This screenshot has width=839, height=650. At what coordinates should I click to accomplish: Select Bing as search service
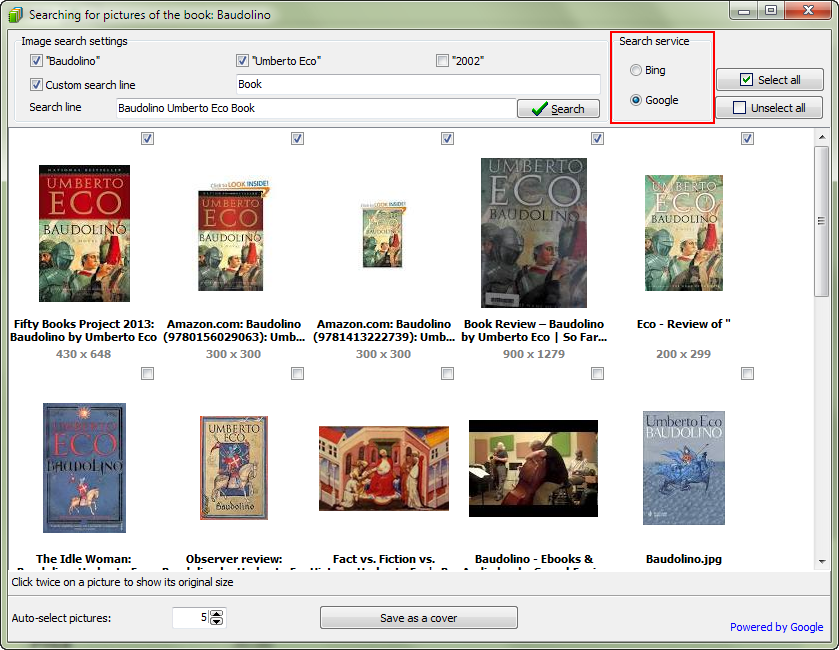click(x=636, y=70)
